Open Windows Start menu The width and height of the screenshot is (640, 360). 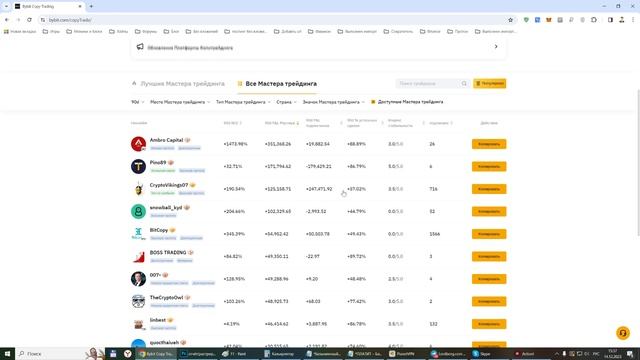point(7,353)
